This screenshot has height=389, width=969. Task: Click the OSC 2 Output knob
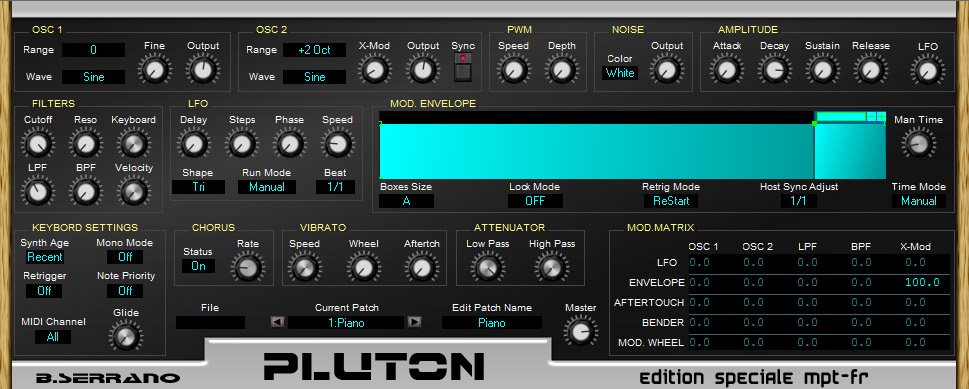coord(423,69)
